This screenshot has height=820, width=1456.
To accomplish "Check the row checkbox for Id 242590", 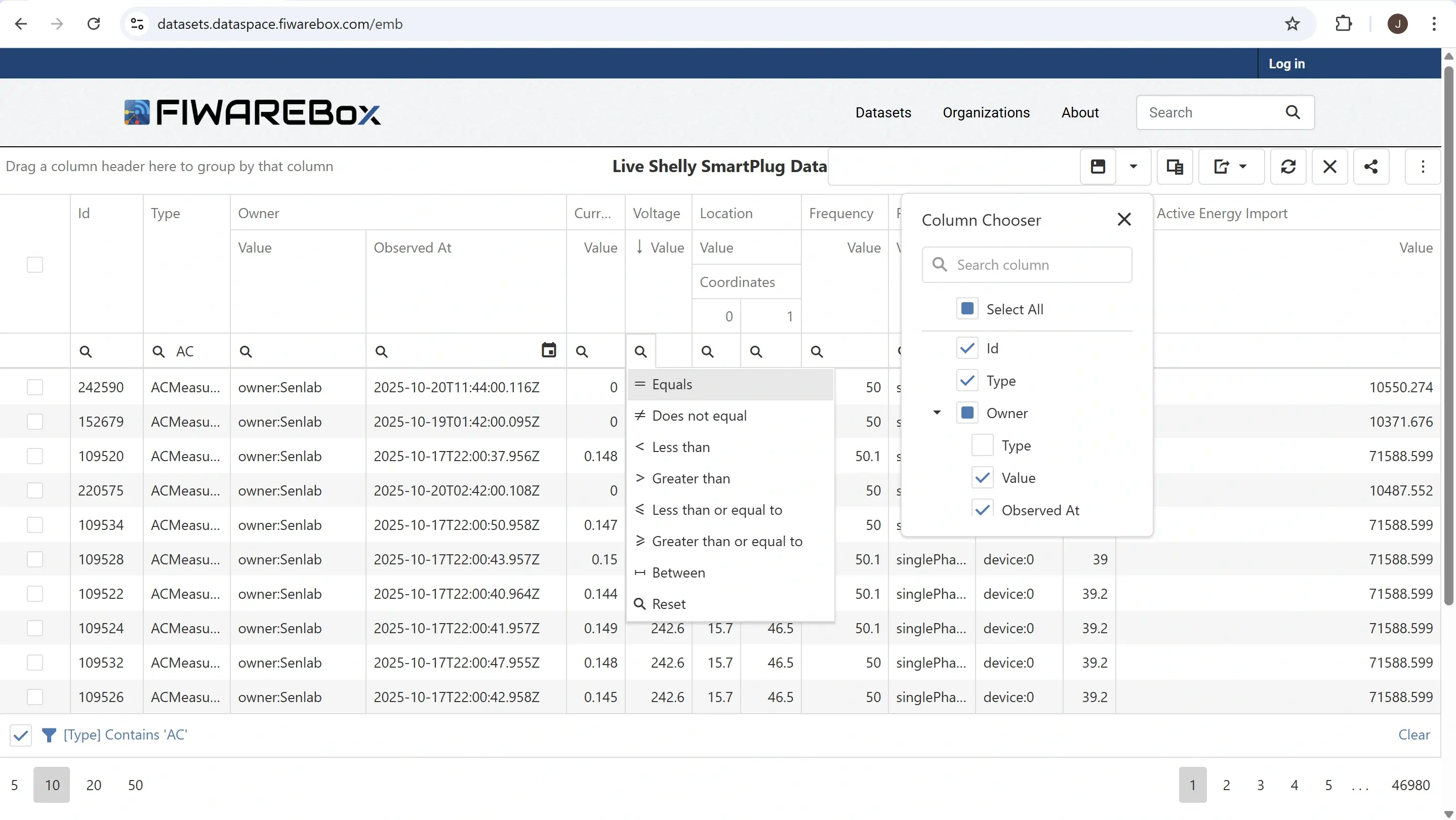I will [35, 387].
